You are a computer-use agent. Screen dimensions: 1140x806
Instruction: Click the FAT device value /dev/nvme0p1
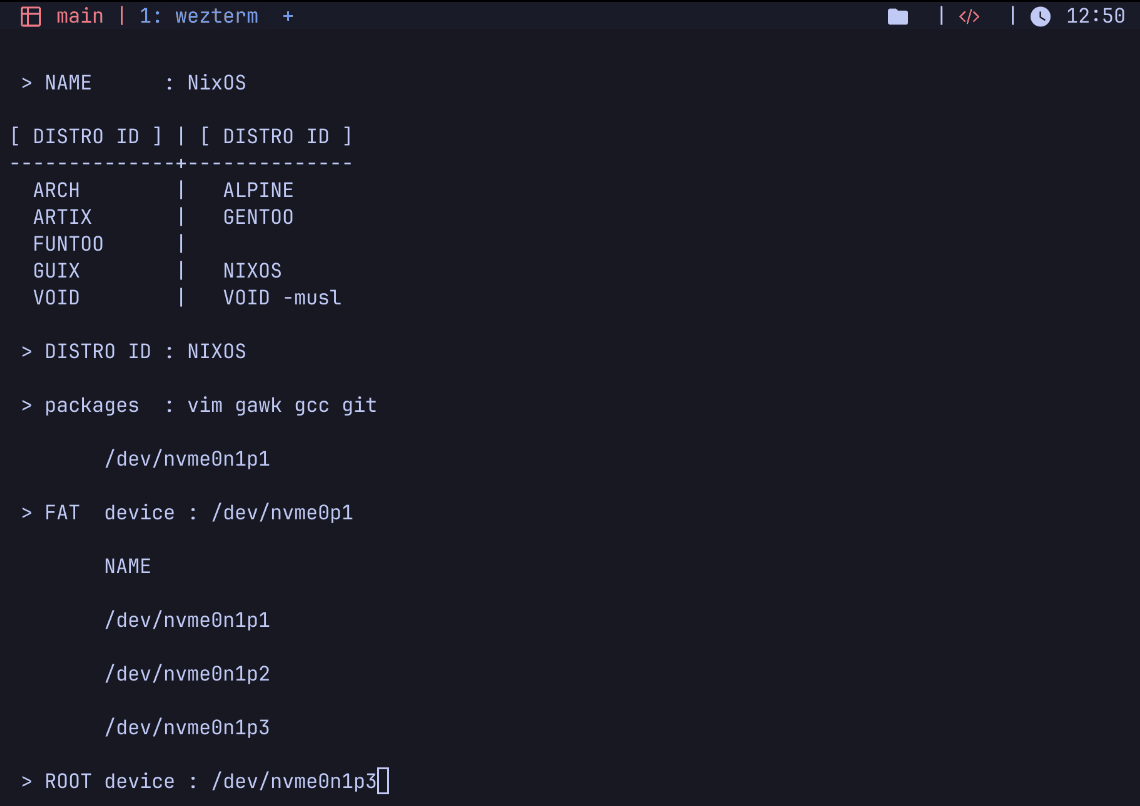[282, 513]
